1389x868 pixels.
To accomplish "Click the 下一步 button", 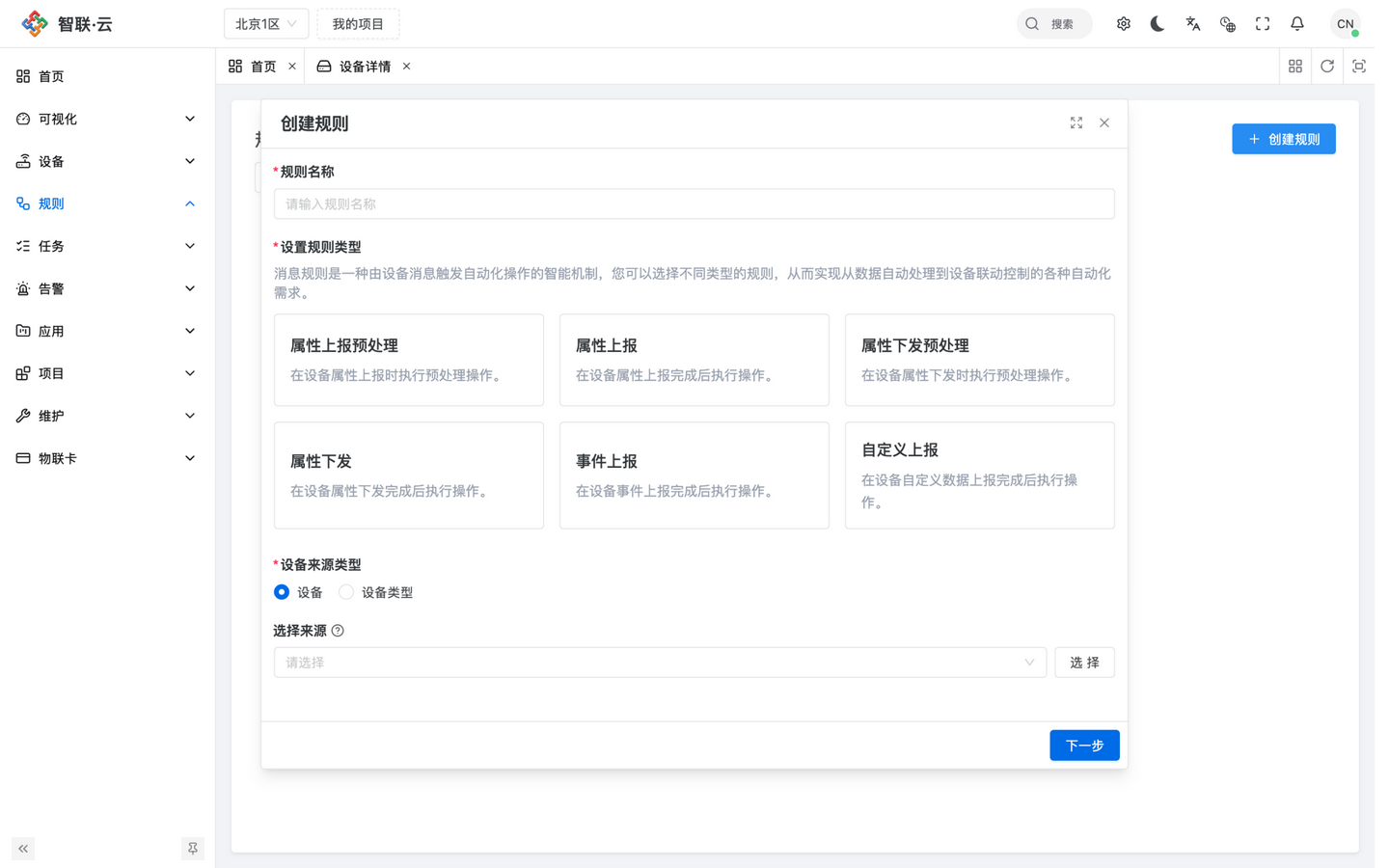I will [1084, 746].
